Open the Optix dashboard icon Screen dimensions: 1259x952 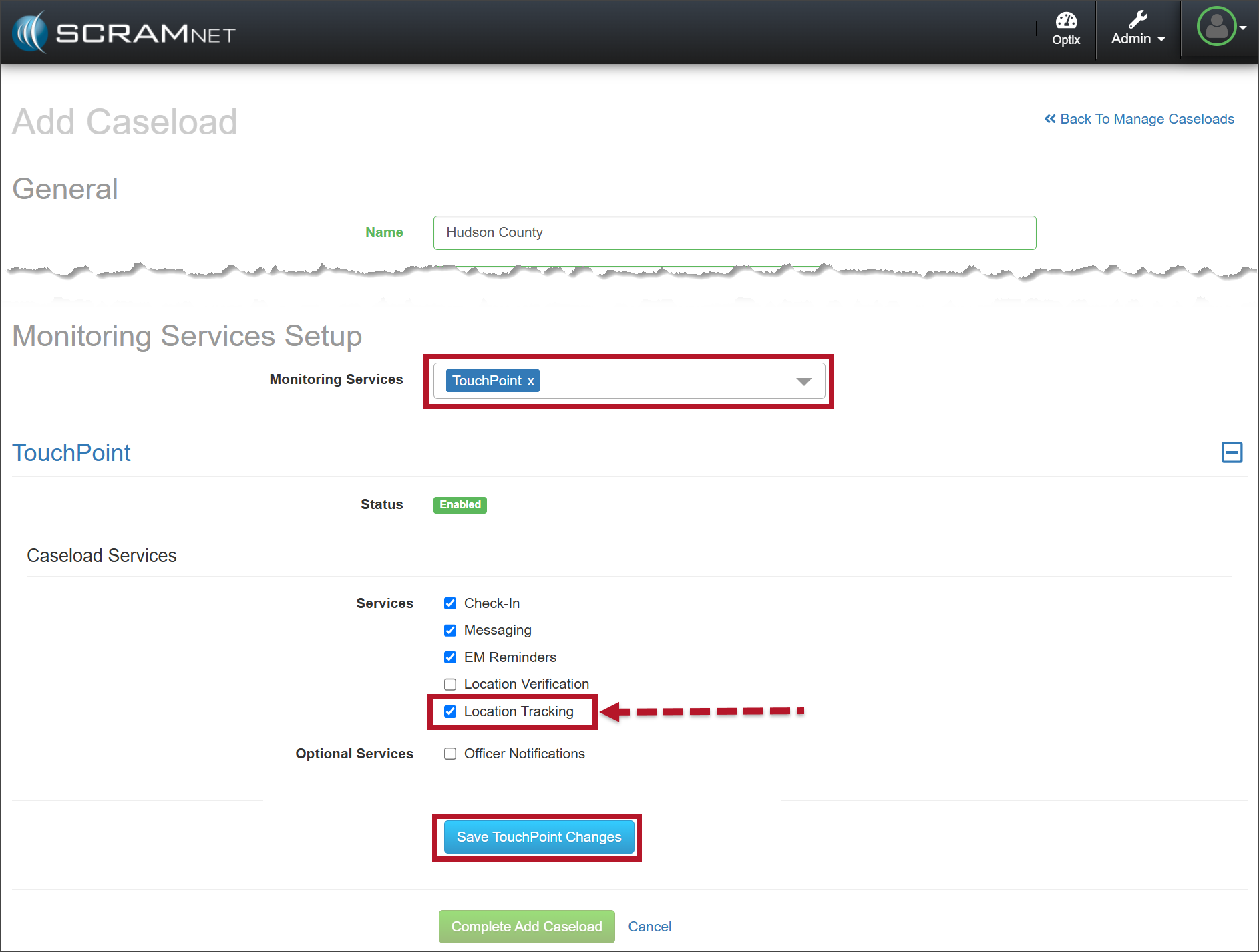click(1065, 29)
